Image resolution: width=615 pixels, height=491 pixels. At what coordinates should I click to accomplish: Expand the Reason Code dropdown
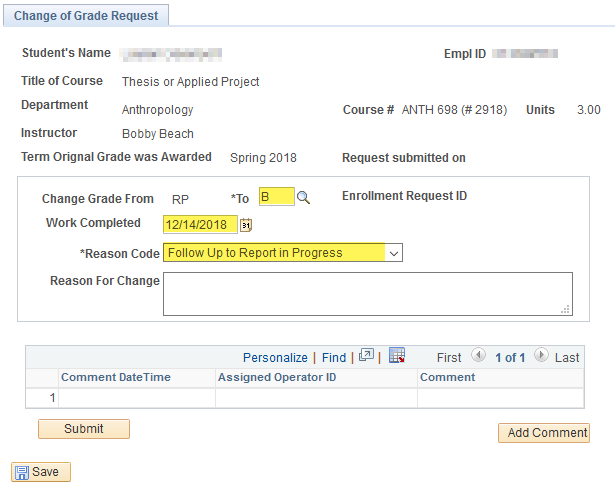click(394, 253)
